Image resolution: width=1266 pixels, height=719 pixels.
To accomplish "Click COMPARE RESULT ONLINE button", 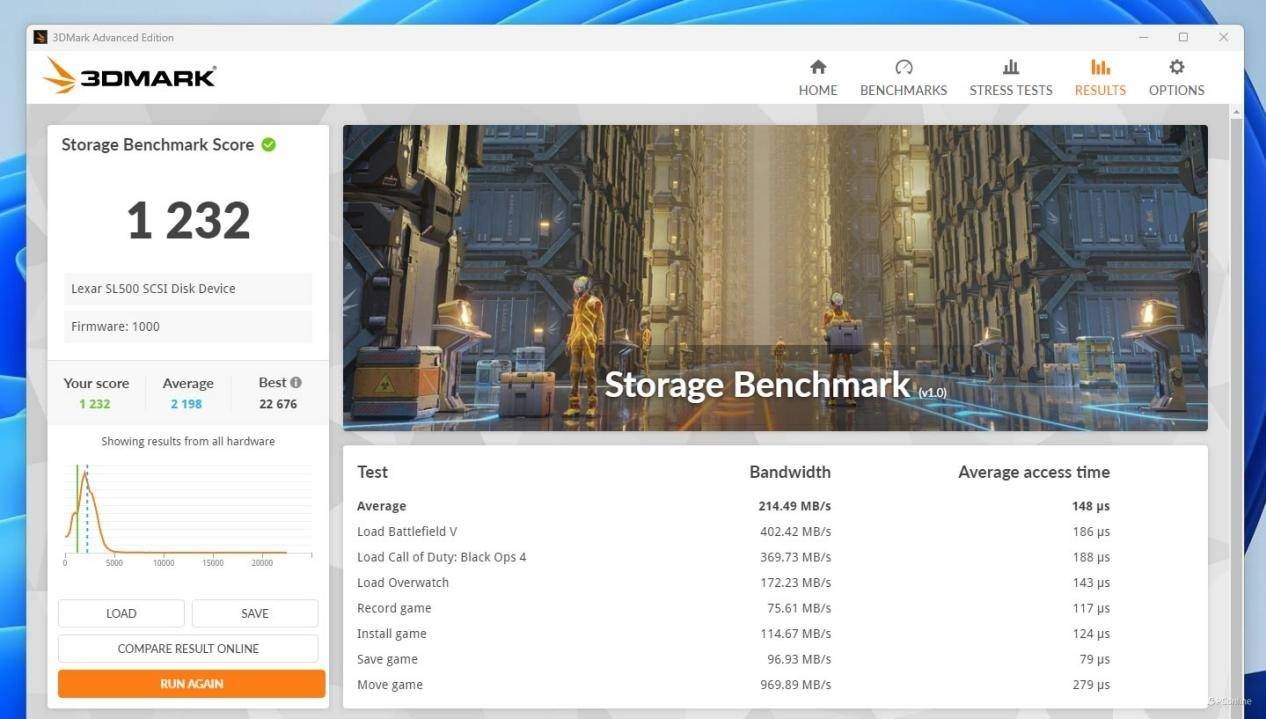I will point(188,648).
